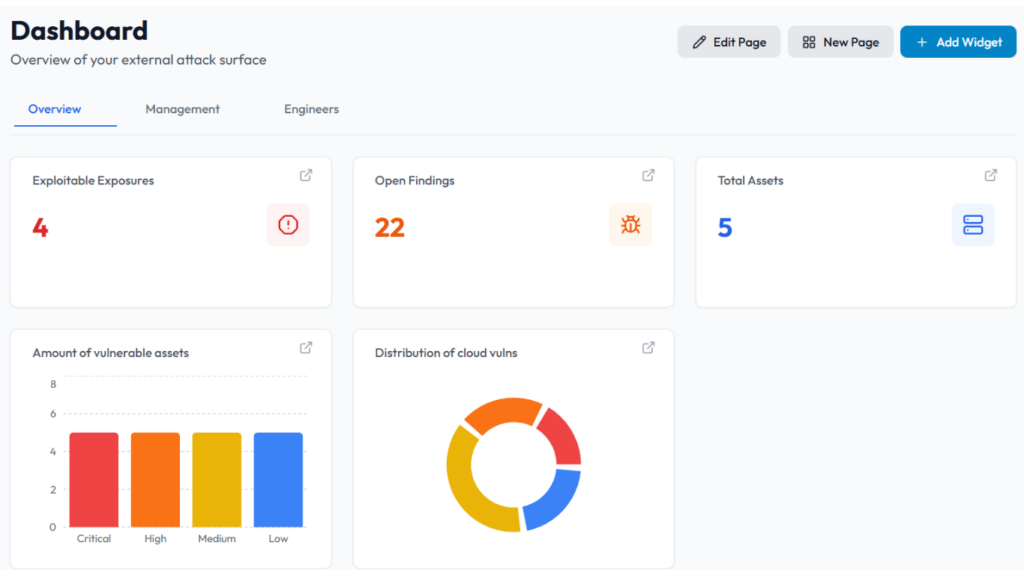Click external link icon on cloud vulns chart
This screenshot has height=576, width=1024.
(648, 348)
